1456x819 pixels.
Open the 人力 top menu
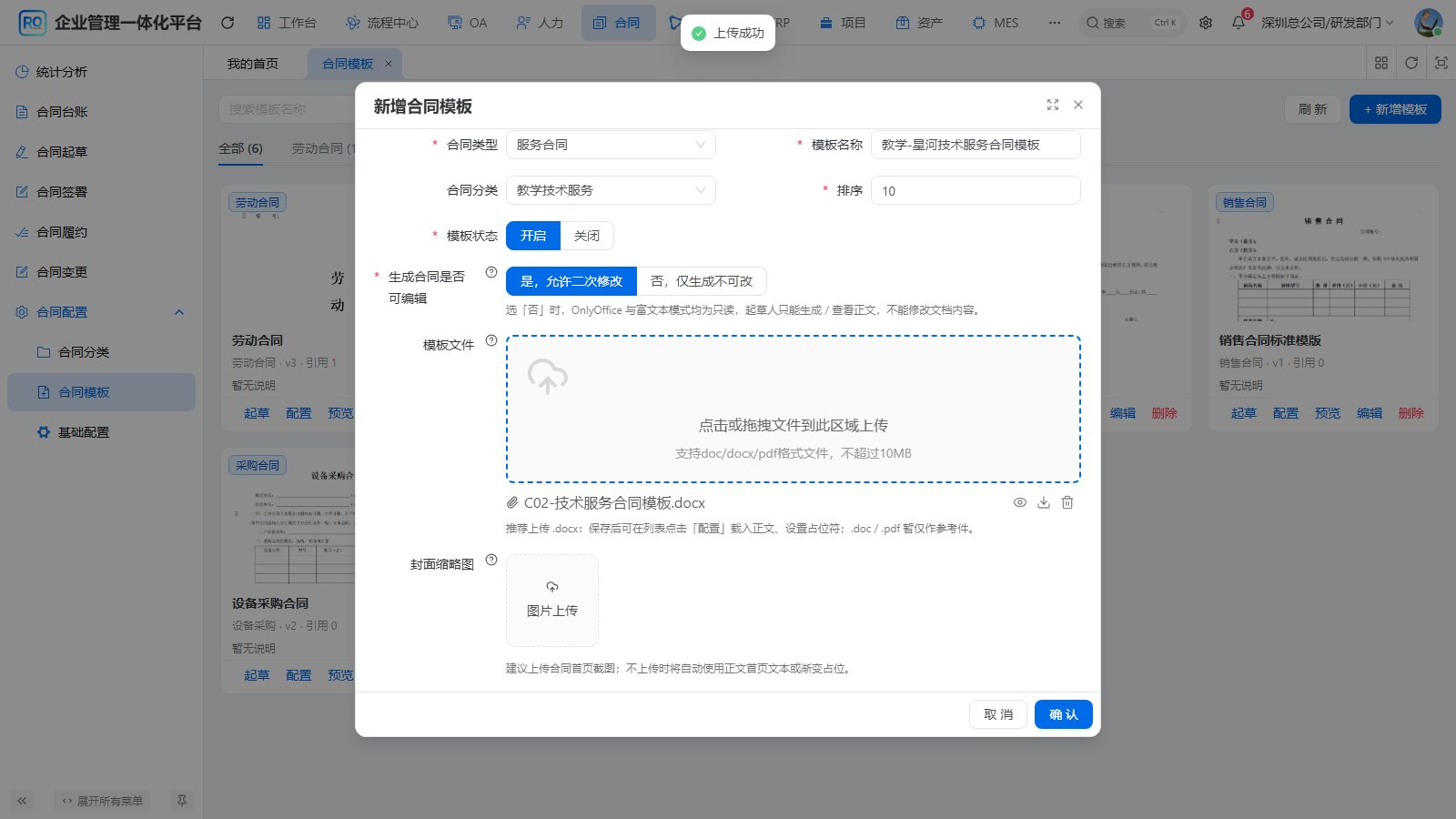point(540,23)
